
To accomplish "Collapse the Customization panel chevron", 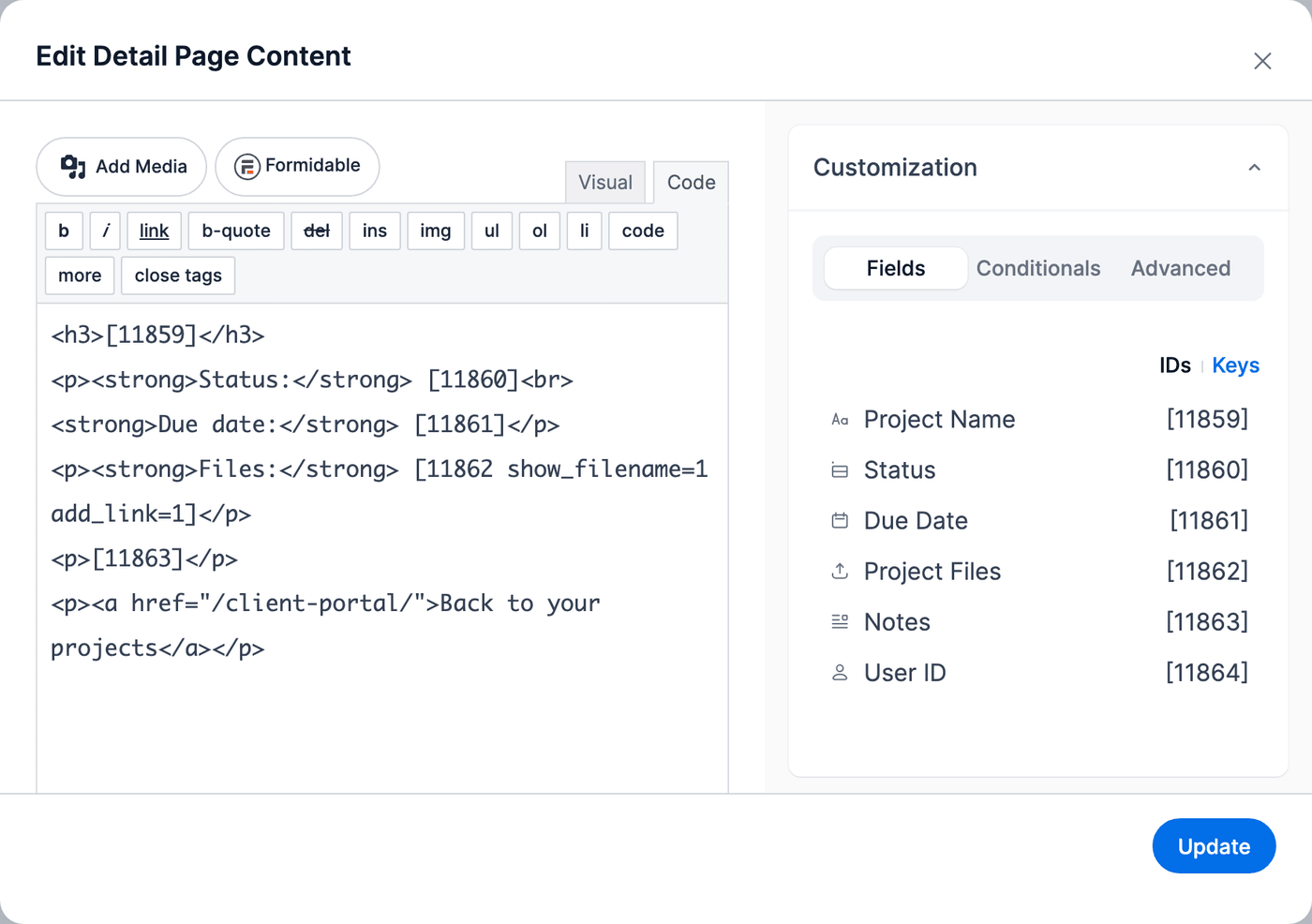I will [1254, 168].
